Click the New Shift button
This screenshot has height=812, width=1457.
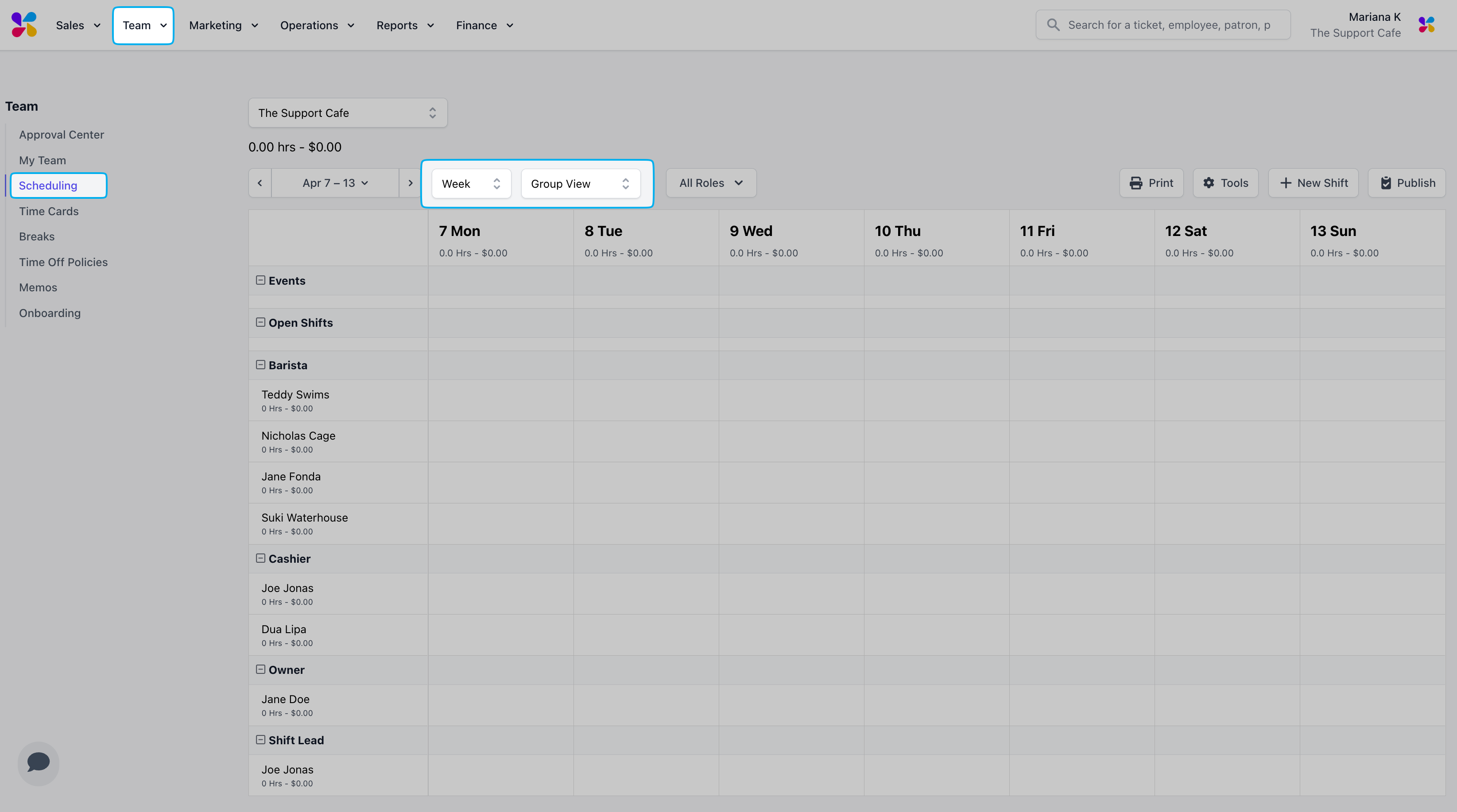point(1313,183)
